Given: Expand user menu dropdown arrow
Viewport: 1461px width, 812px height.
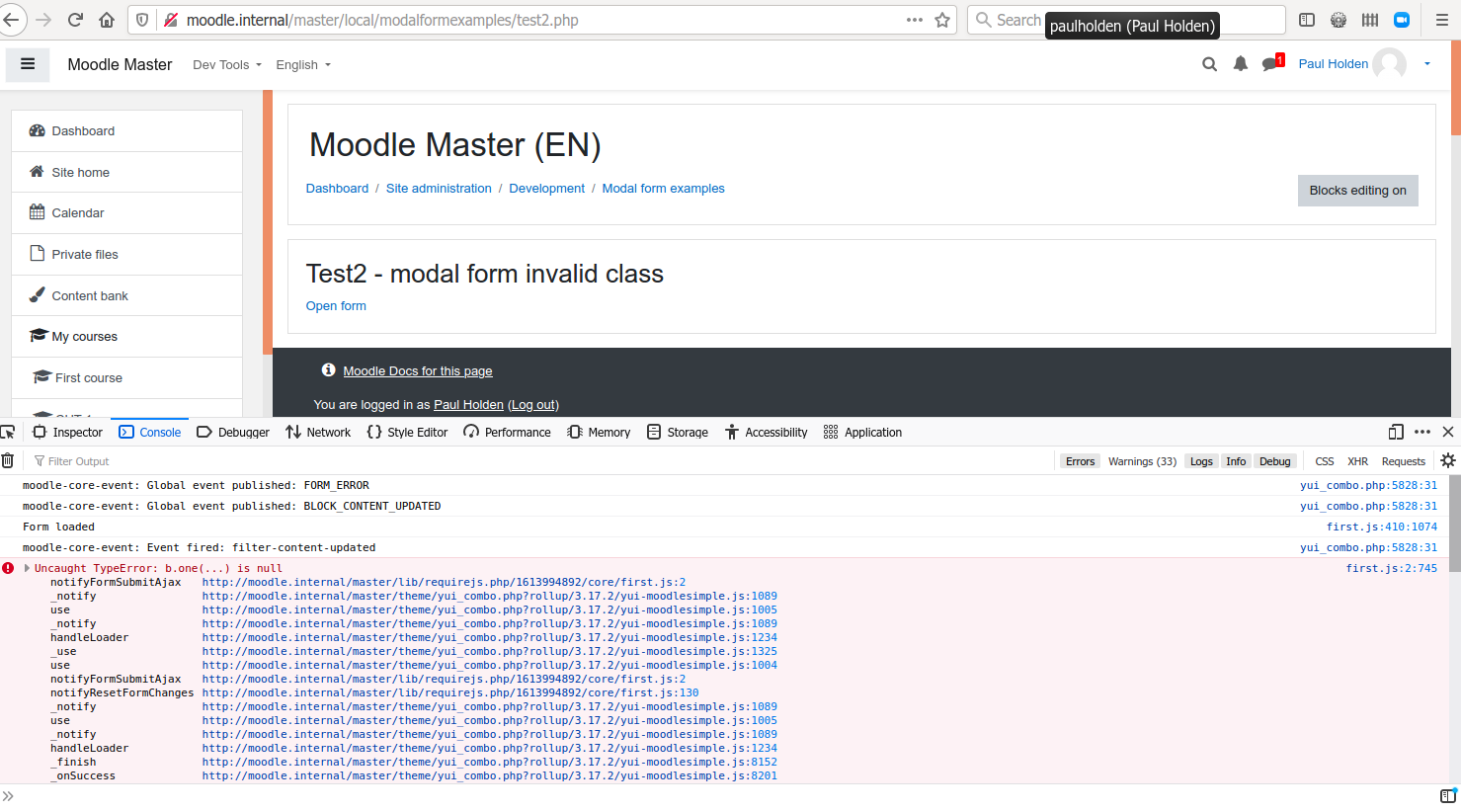Looking at the screenshot, I should pos(1426,64).
